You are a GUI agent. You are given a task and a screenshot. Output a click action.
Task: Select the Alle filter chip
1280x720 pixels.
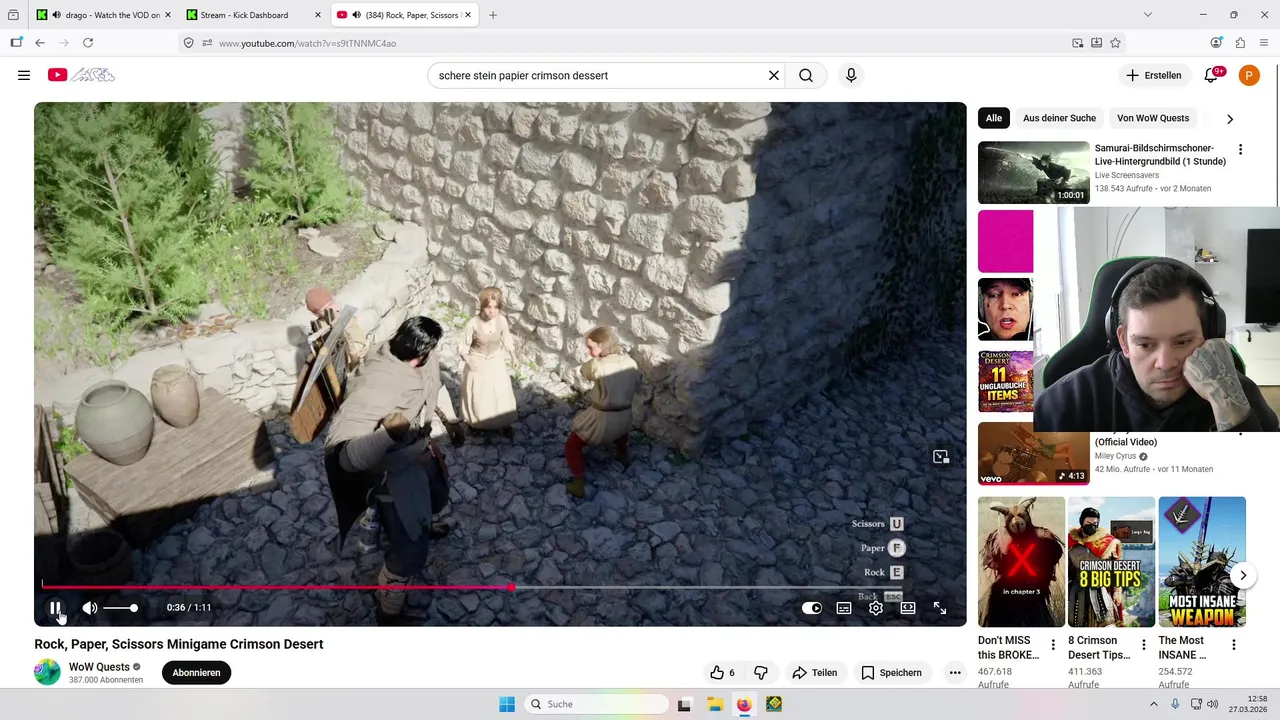point(994,118)
